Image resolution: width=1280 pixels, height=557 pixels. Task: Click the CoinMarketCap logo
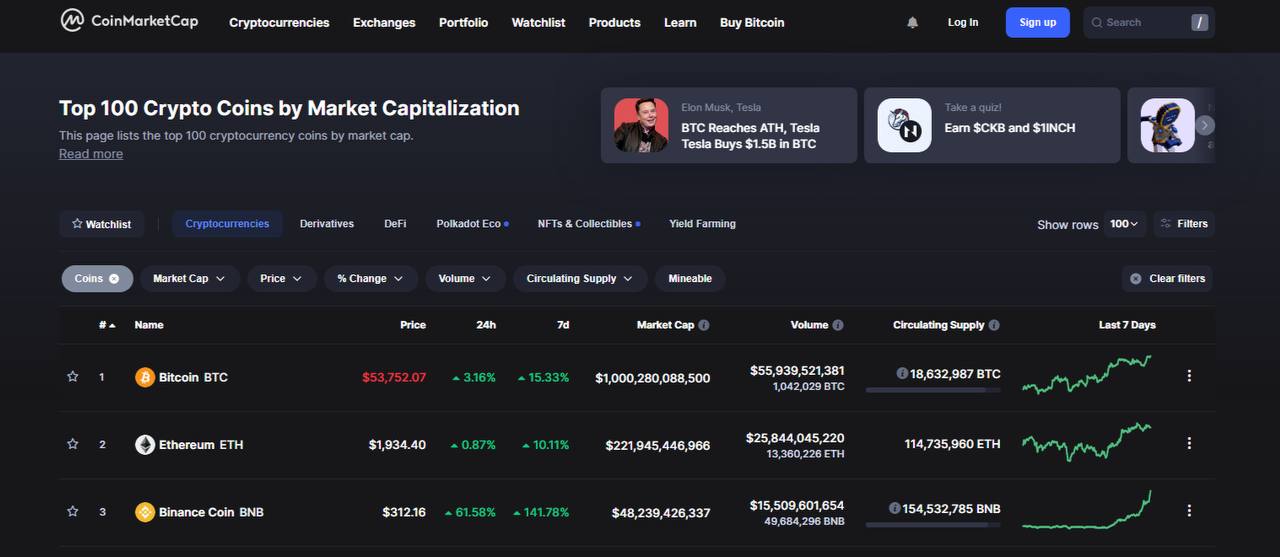click(x=129, y=21)
